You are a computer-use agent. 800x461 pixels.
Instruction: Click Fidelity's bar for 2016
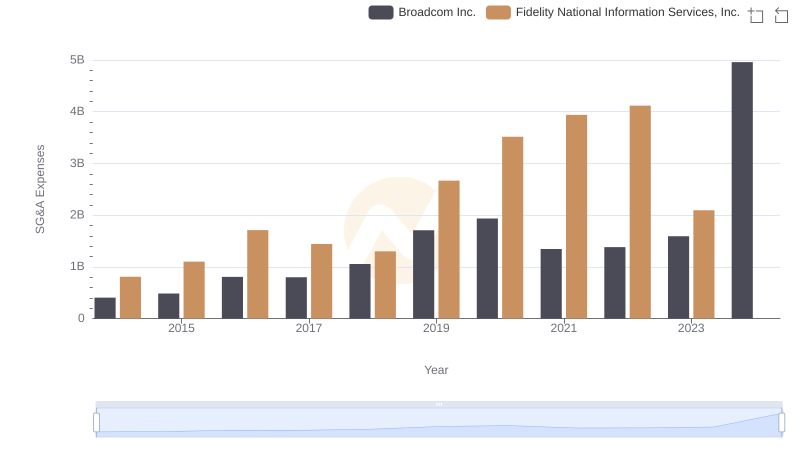(x=258, y=274)
